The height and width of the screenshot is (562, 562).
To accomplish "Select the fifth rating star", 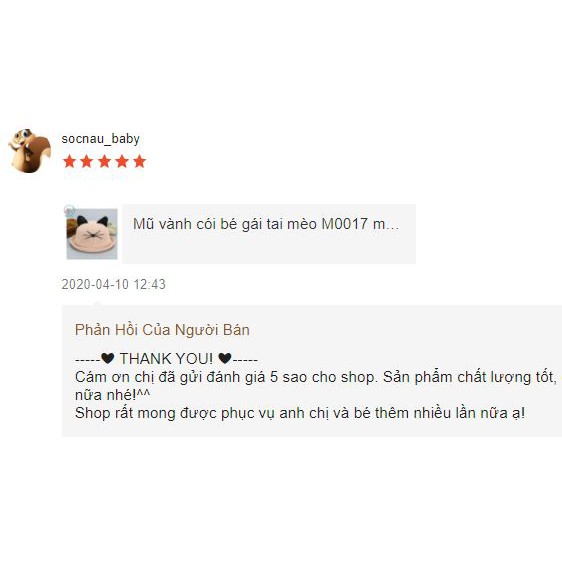I will click(139, 161).
